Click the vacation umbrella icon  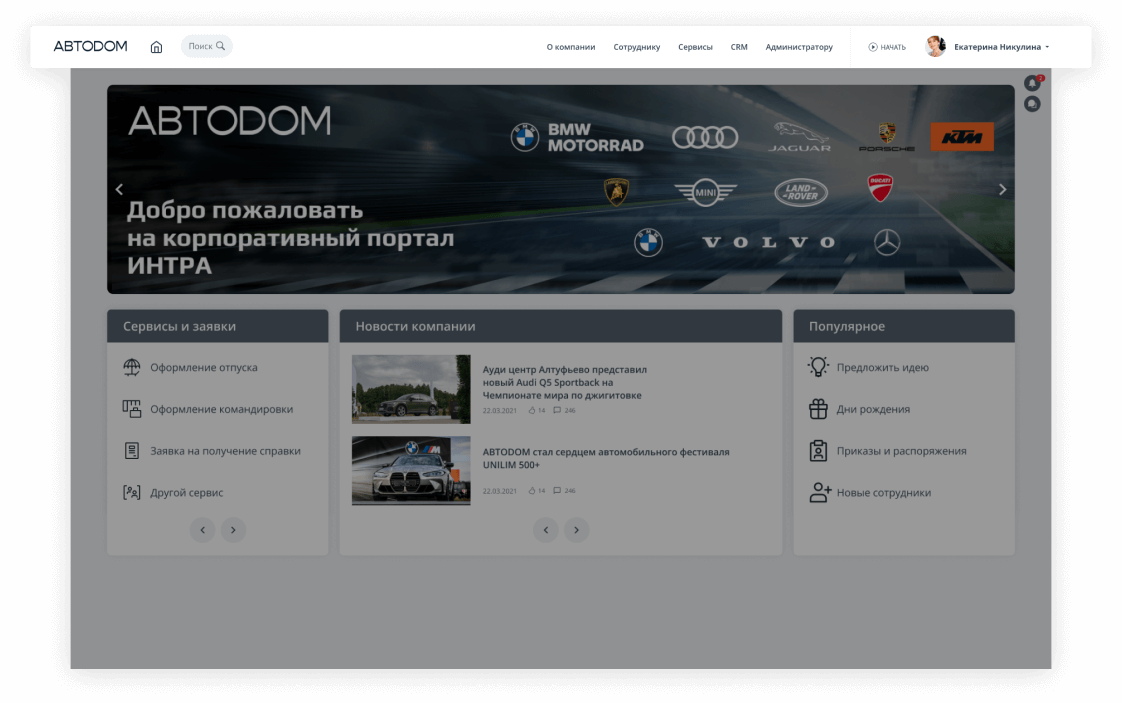tap(132, 367)
